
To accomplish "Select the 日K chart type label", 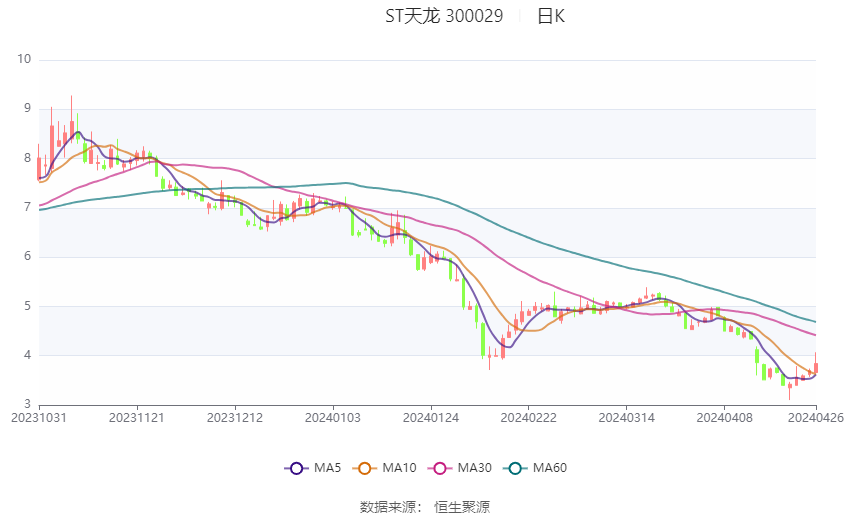I will point(551,16).
